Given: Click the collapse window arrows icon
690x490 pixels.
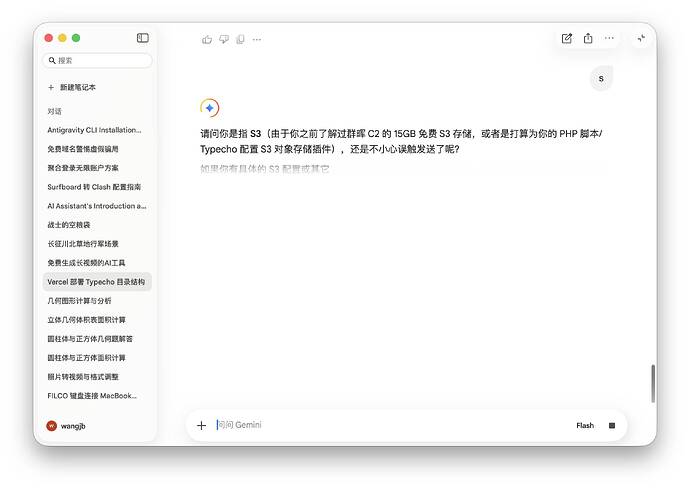Looking at the screenshot, I should click(x=641, y=39).
